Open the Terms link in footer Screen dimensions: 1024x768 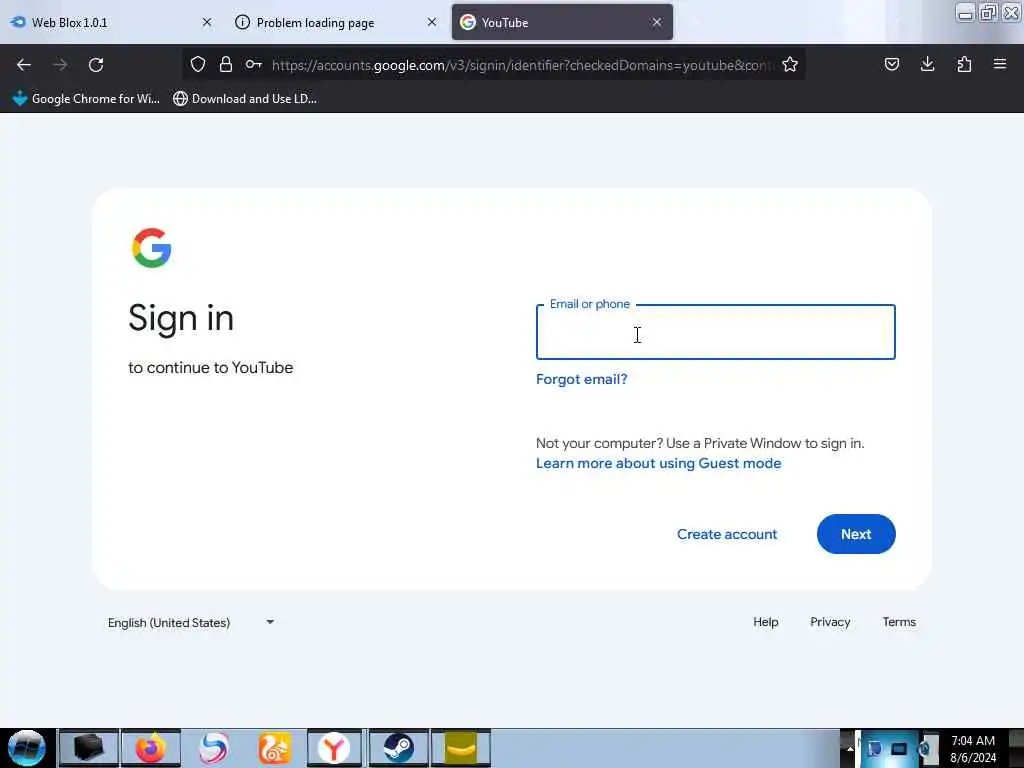[899, 622]
